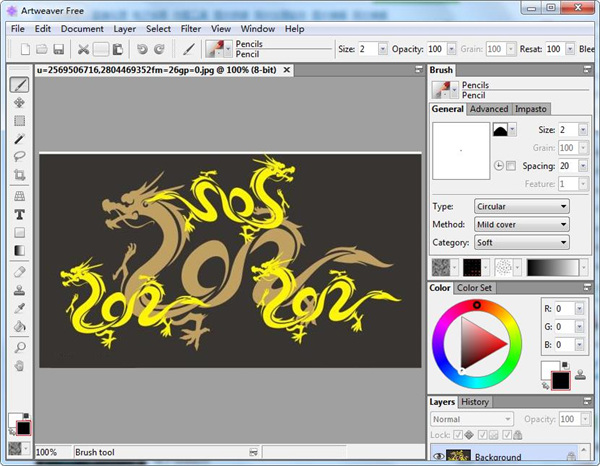Open the Filter menu
Viewport: 600px width, 466px height.
coord(190,29)
